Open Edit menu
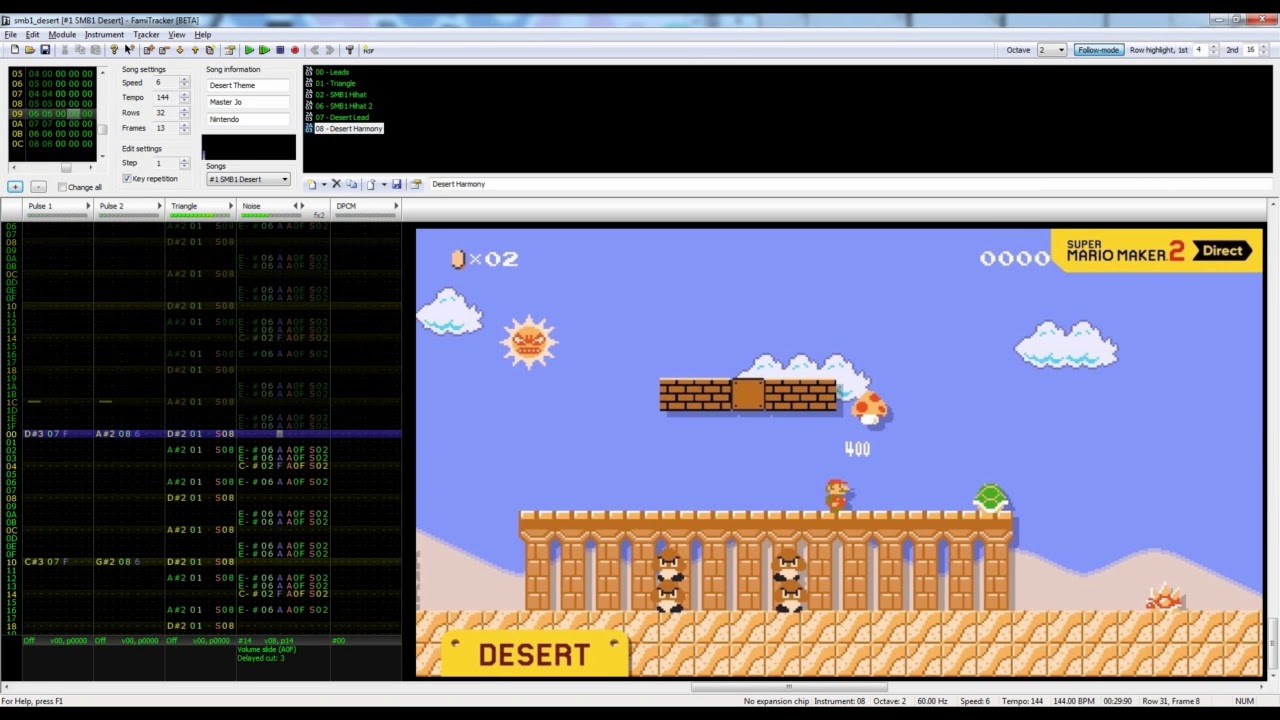 33,35
